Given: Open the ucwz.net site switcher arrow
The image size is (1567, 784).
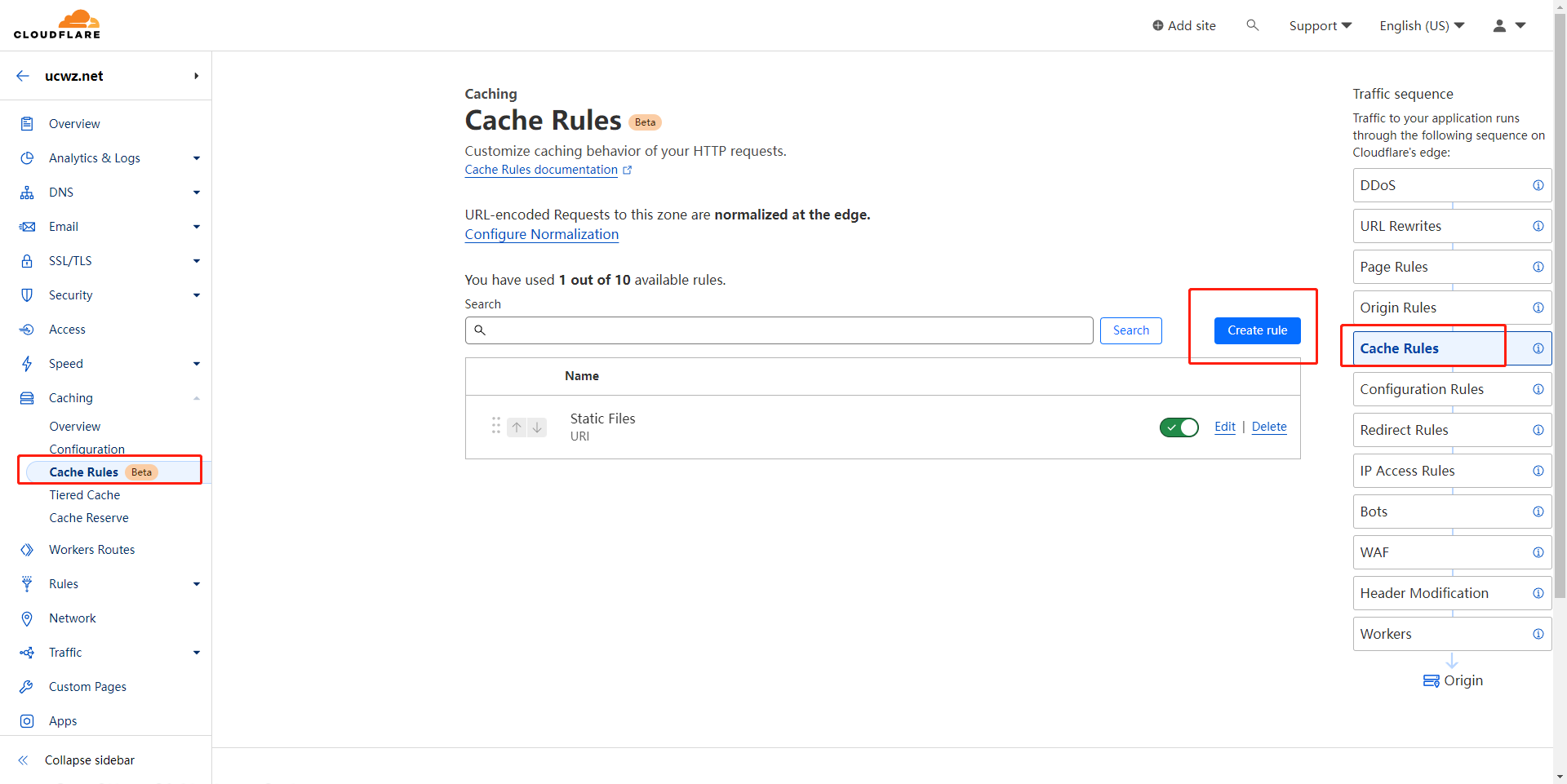Looking at the screenshot, I should pyautogui.click(x=196, y=76).
